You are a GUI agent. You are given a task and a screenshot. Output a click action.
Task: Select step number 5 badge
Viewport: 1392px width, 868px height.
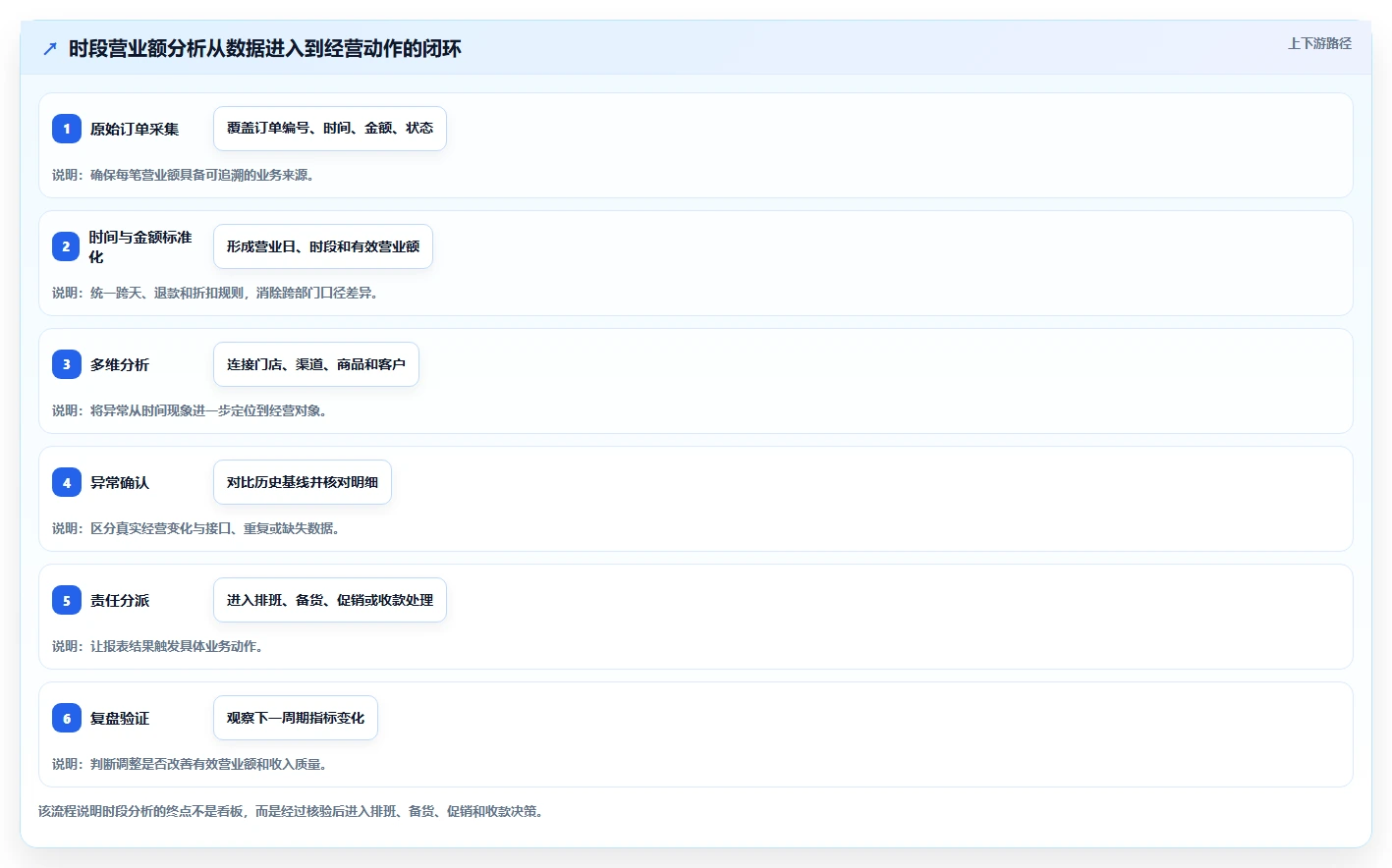67,600
